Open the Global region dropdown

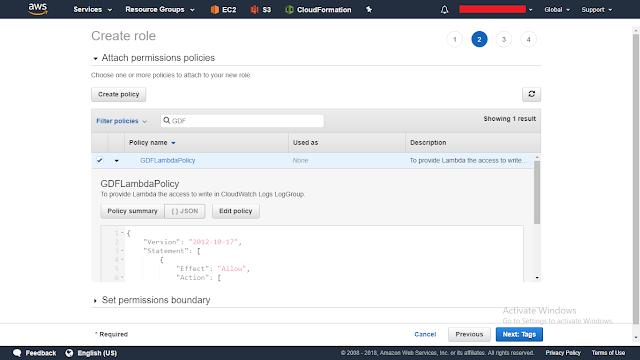pyautogui.click(x=557, y=9)
